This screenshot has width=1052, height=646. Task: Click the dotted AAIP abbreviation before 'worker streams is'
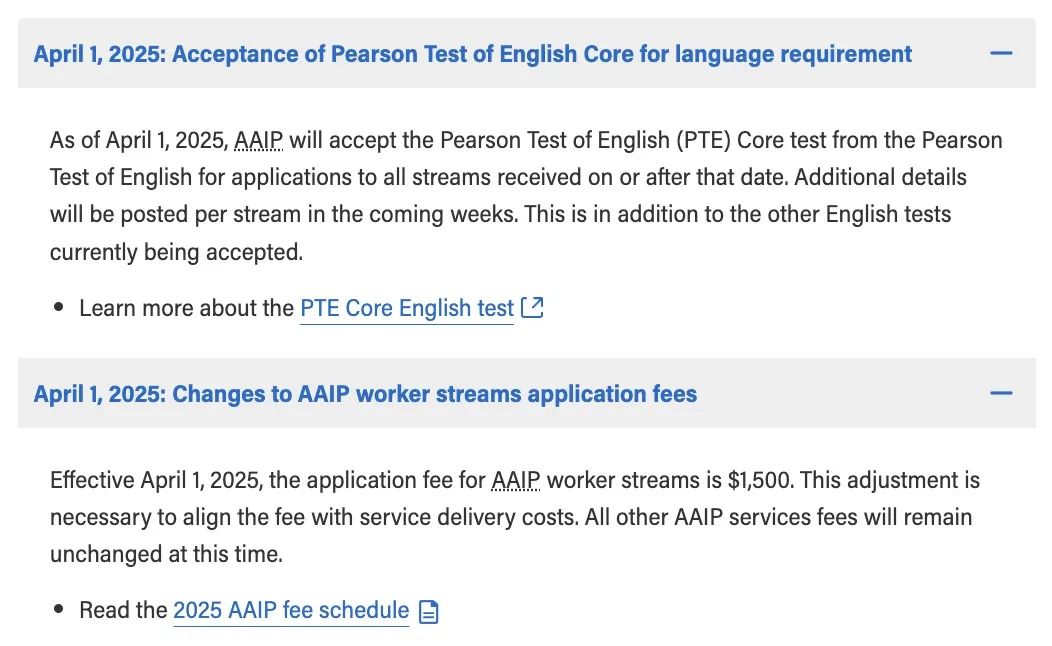pyautogui.click(x=515, y=480)
